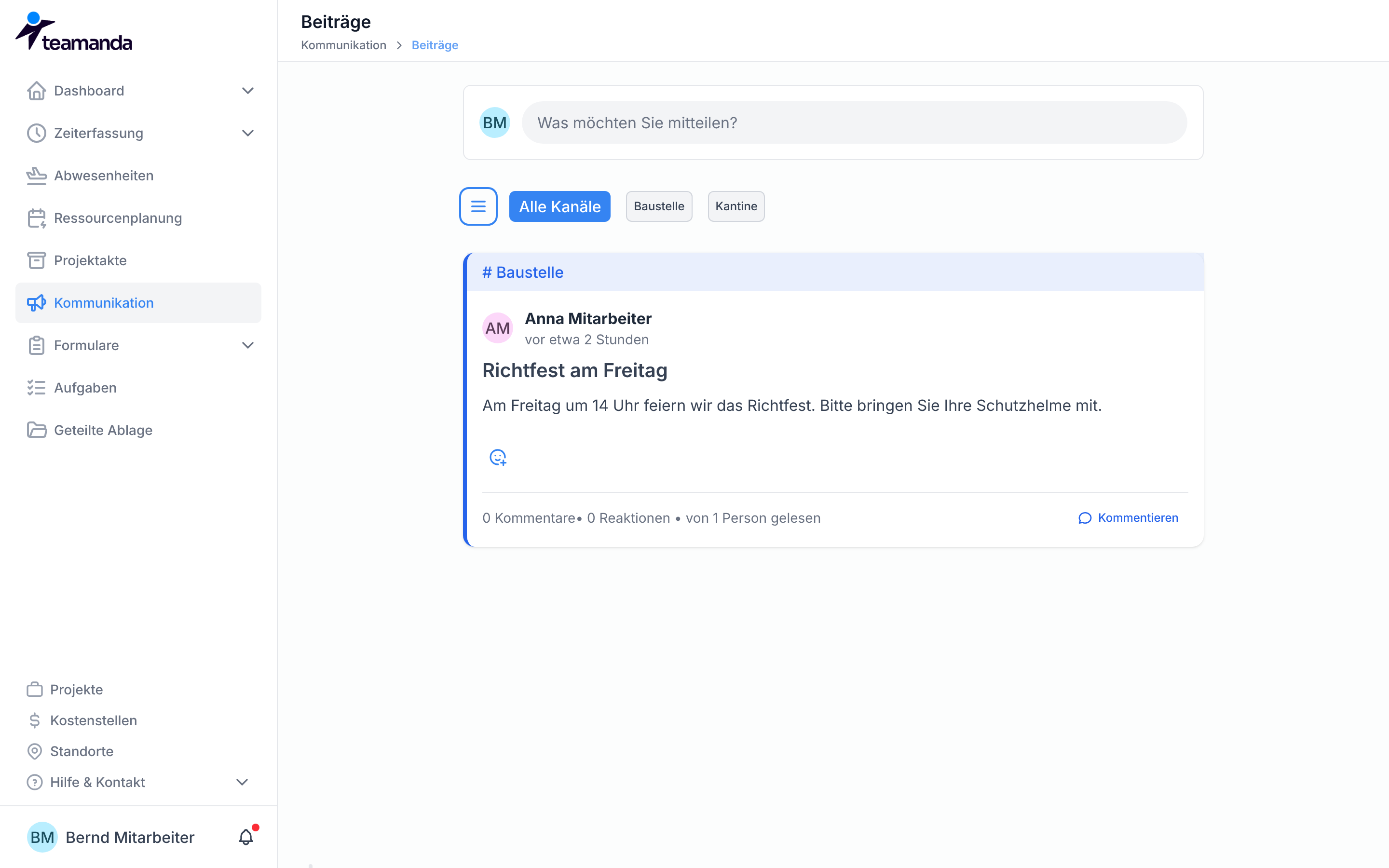
Task: Open the channel list hamburger menu
Action: tap(478, 206)
